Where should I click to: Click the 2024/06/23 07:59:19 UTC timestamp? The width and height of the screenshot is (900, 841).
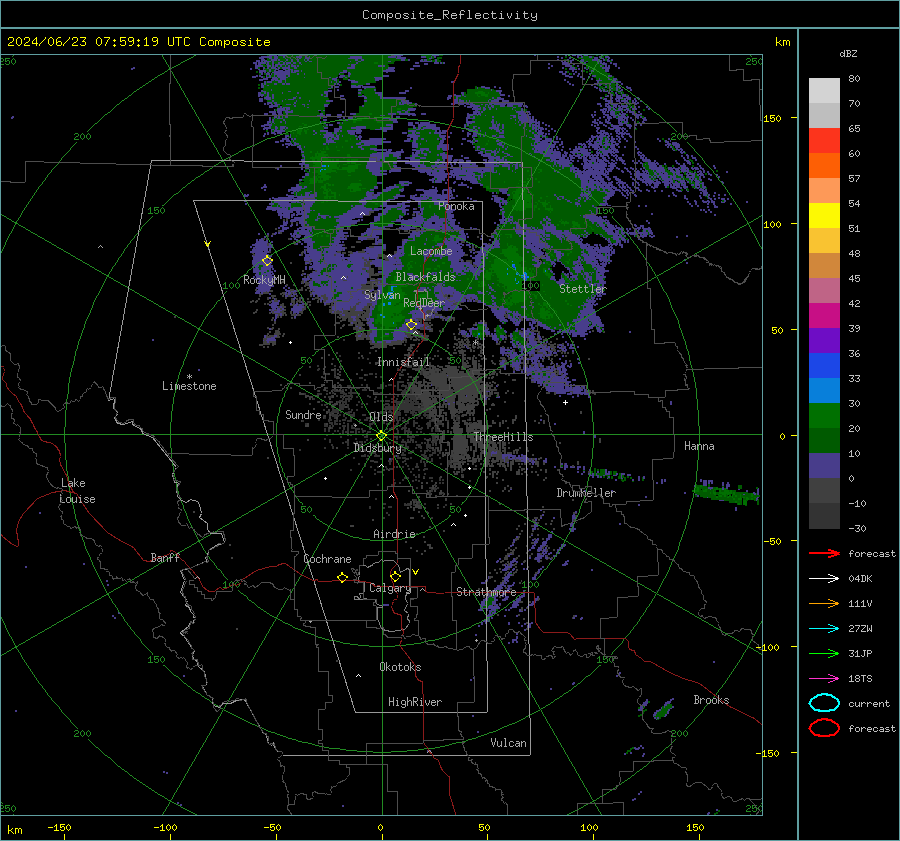(x=139, y=42)
